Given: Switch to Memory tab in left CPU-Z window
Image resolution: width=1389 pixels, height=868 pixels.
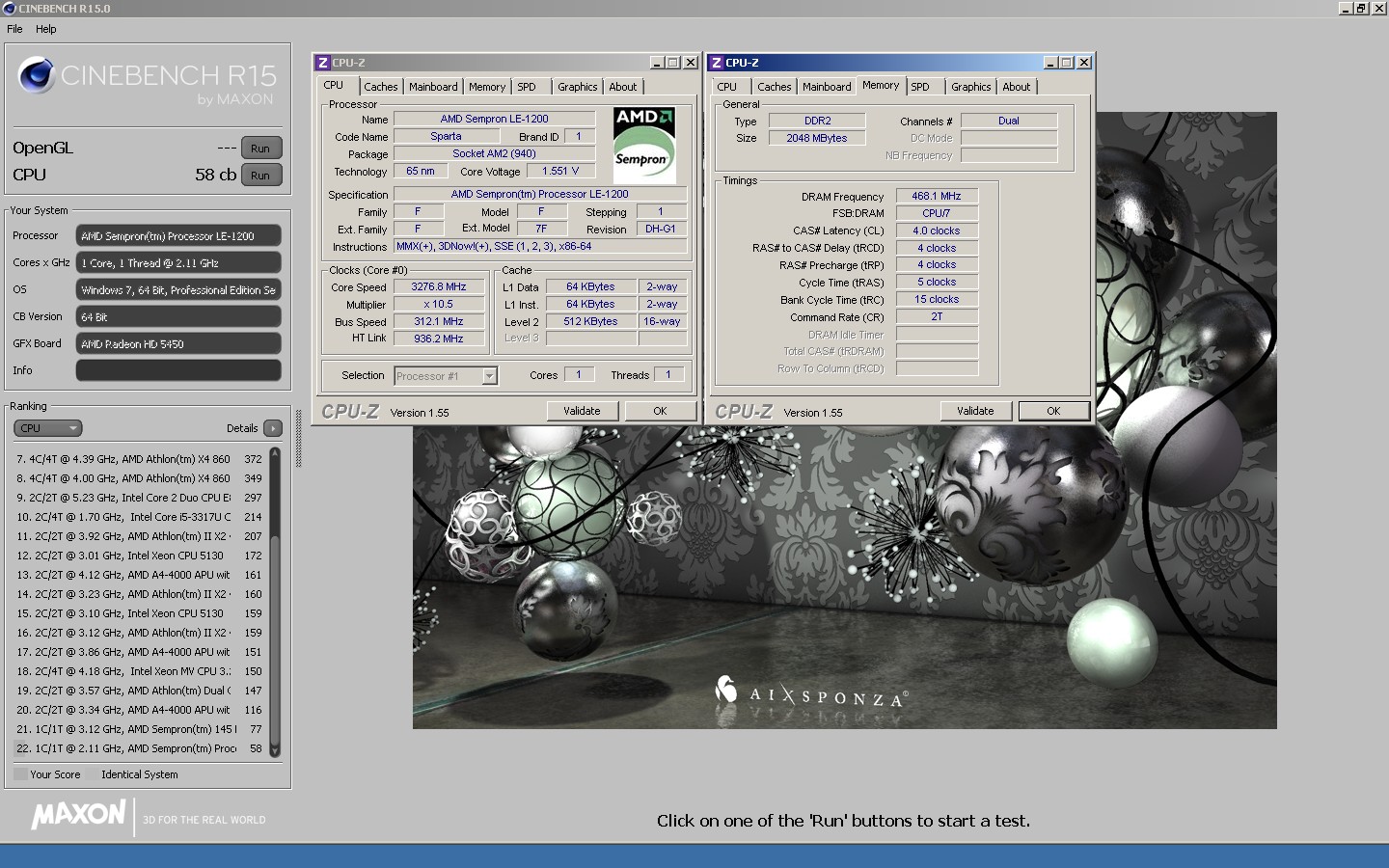Looking at the screenshot, I should coord(487,87).
